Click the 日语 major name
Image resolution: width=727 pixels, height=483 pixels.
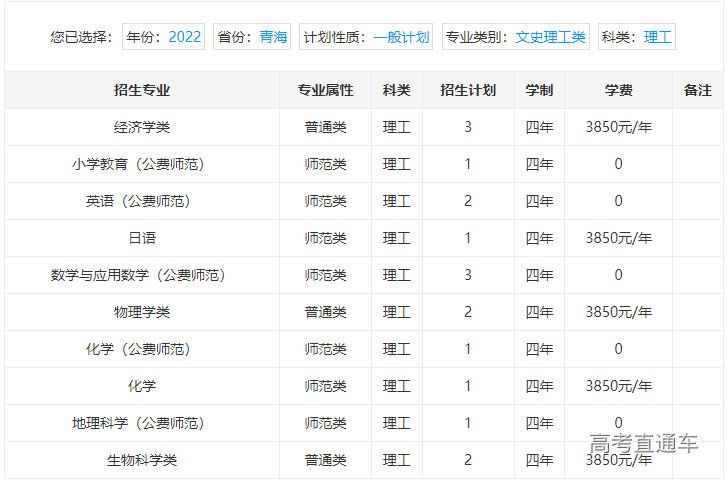[142, 238]
